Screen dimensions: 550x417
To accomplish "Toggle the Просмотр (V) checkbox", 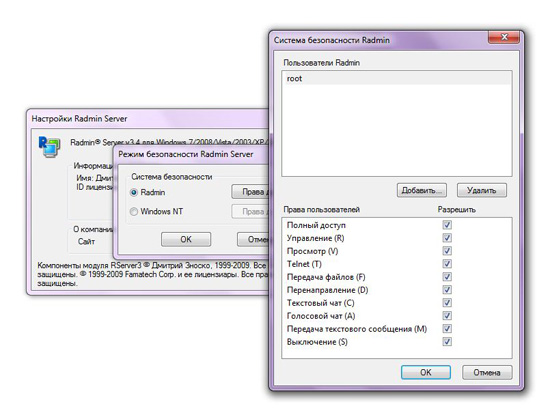I will click(447, 251).
